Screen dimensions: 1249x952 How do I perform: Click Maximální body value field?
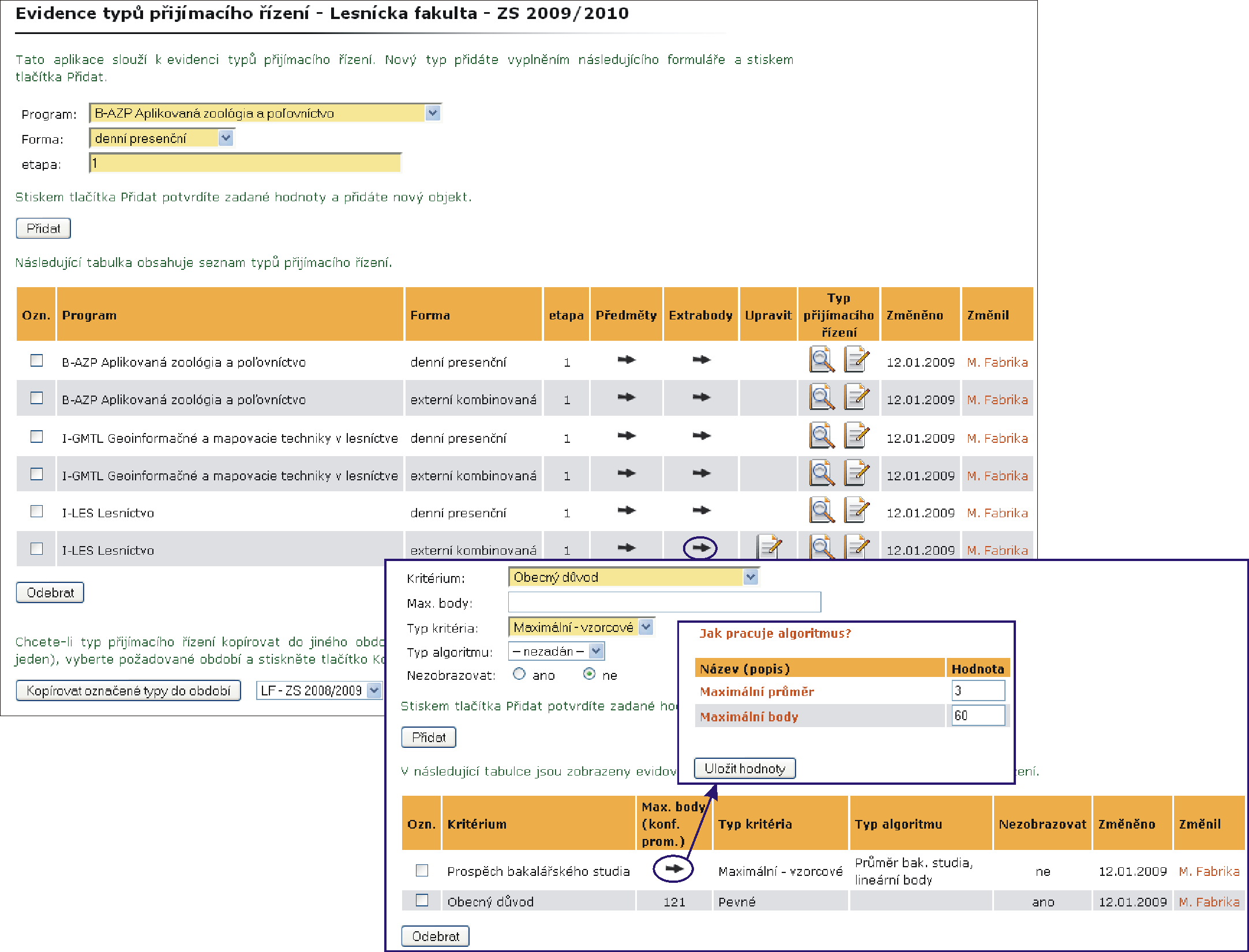(978, 716)
